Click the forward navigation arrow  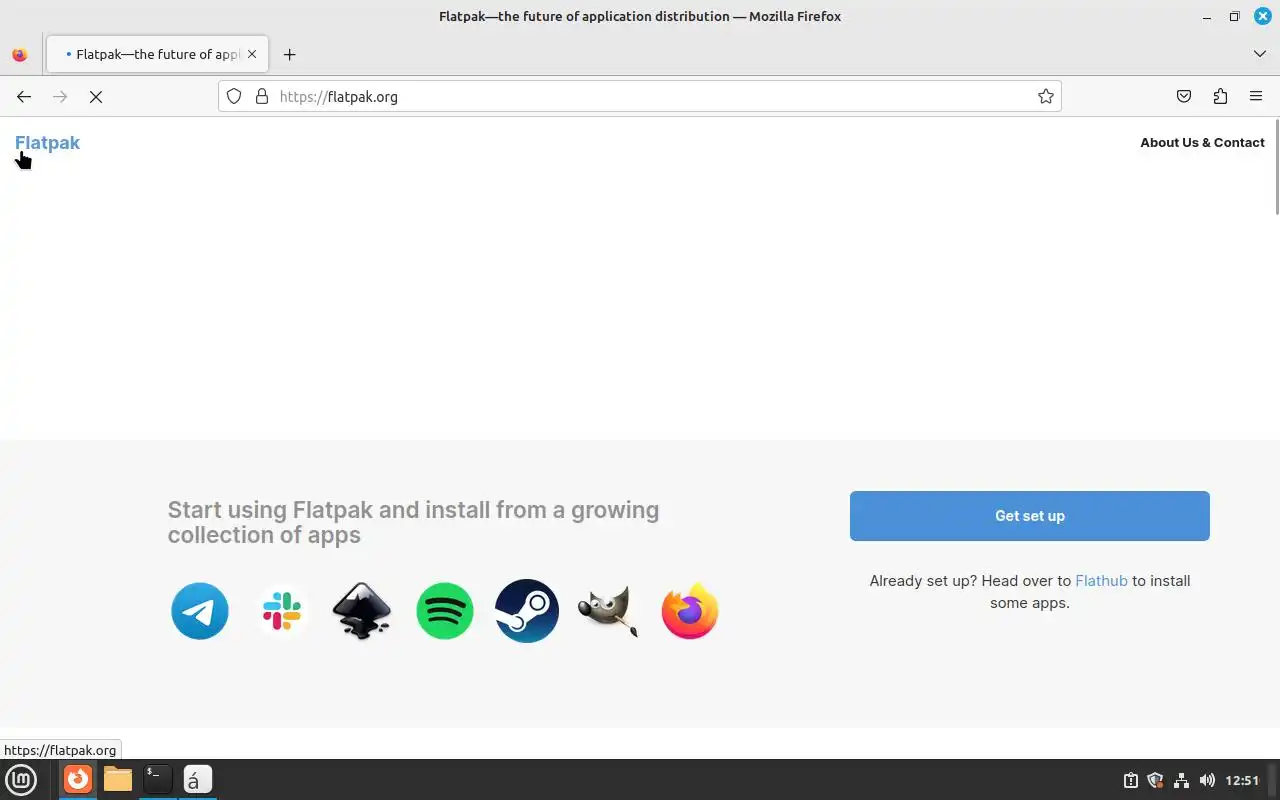tap(60, 96)
